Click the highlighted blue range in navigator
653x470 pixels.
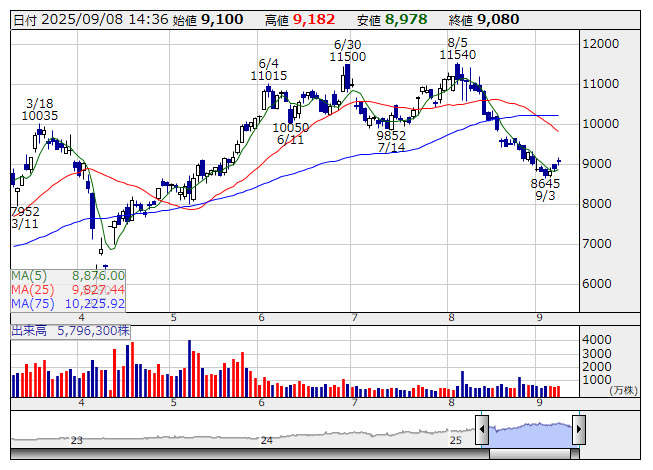531,434
